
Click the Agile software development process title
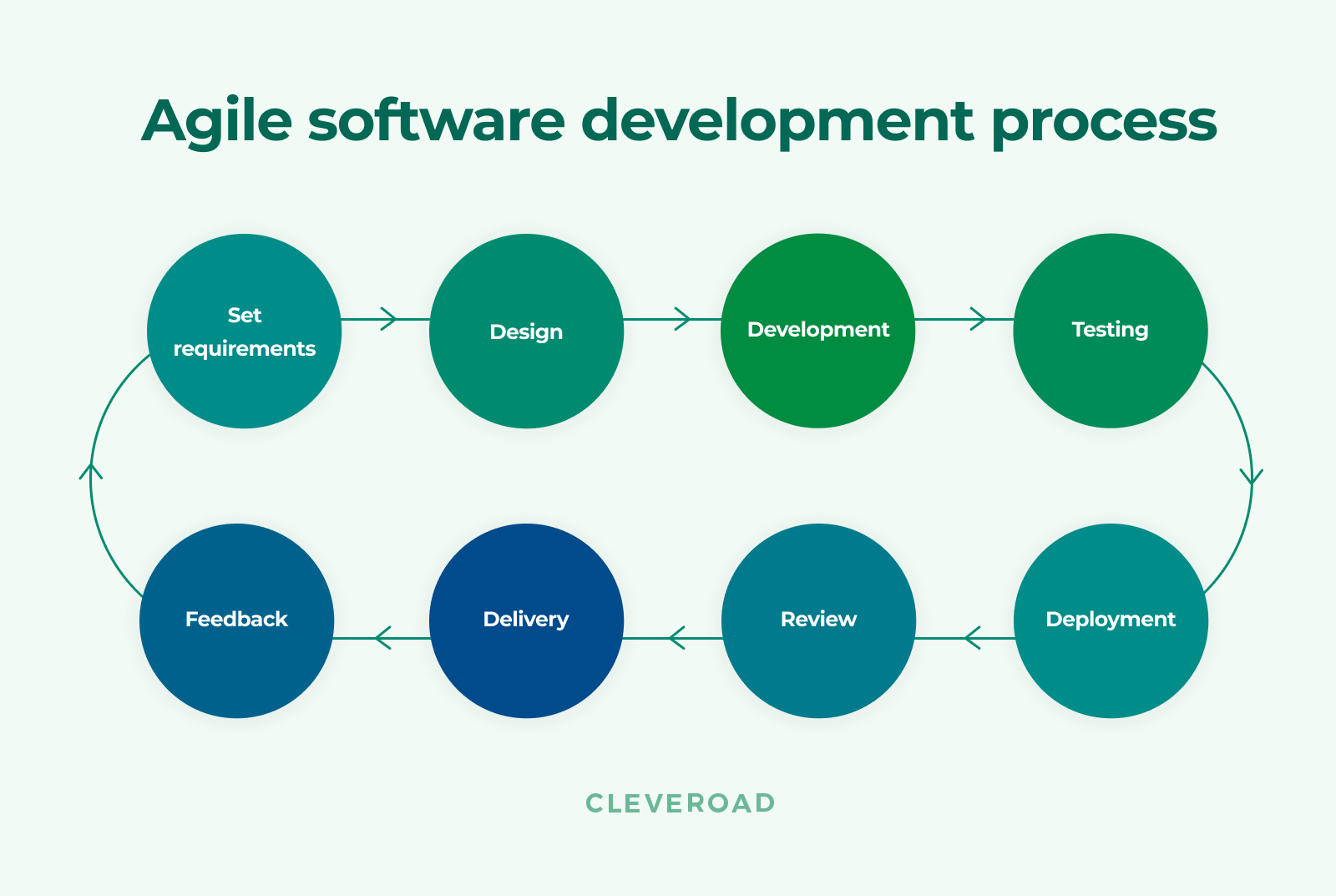click(x=680, y=123)
